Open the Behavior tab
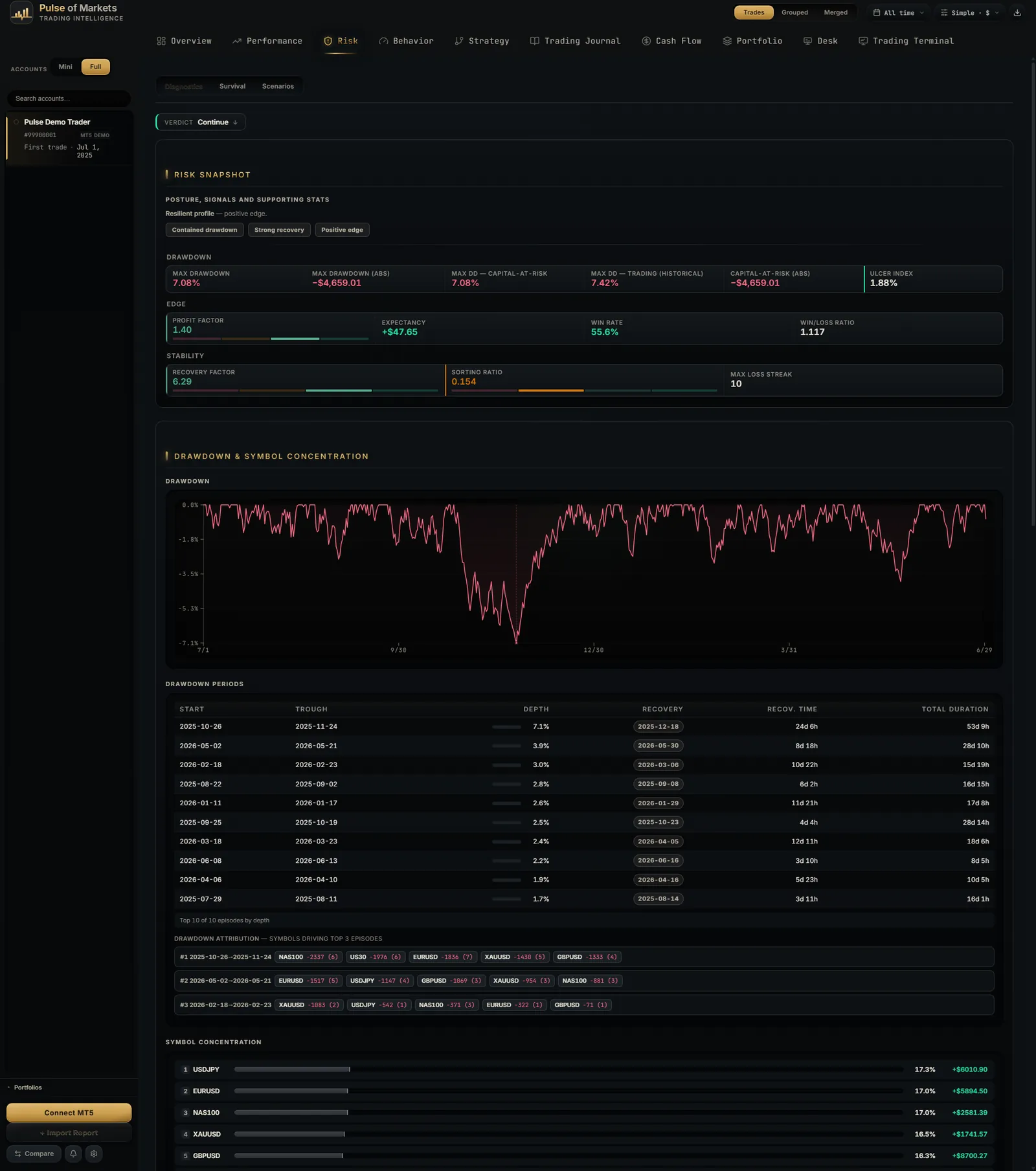This screenshot has width=1036, height=1171. pyautogui.click(x=406, y=41)
